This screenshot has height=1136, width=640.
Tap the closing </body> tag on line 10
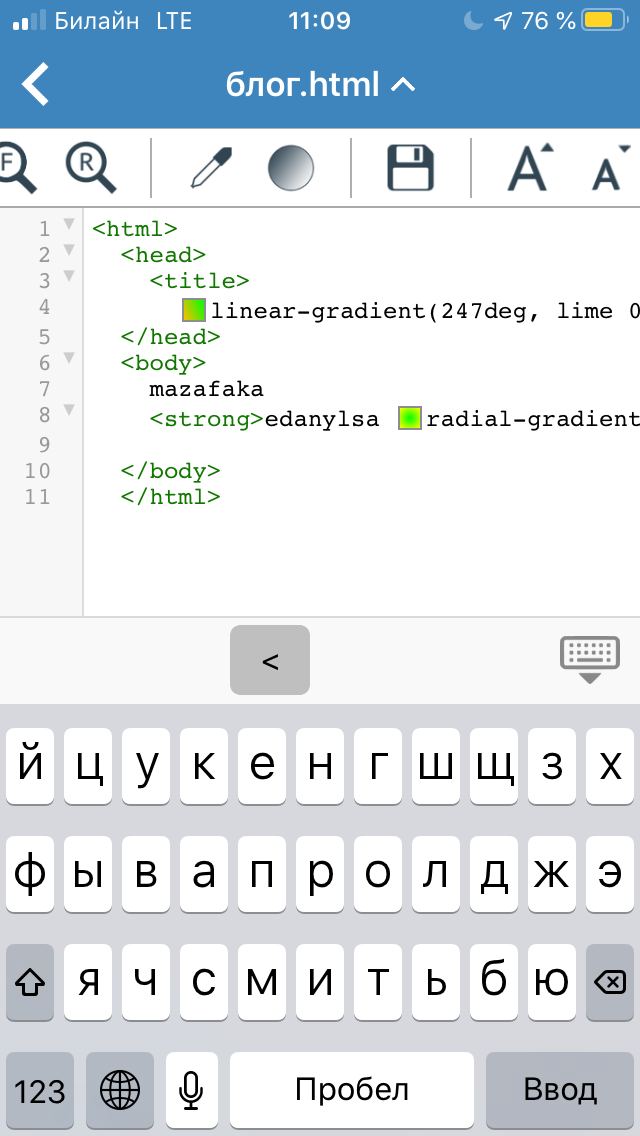170,471
